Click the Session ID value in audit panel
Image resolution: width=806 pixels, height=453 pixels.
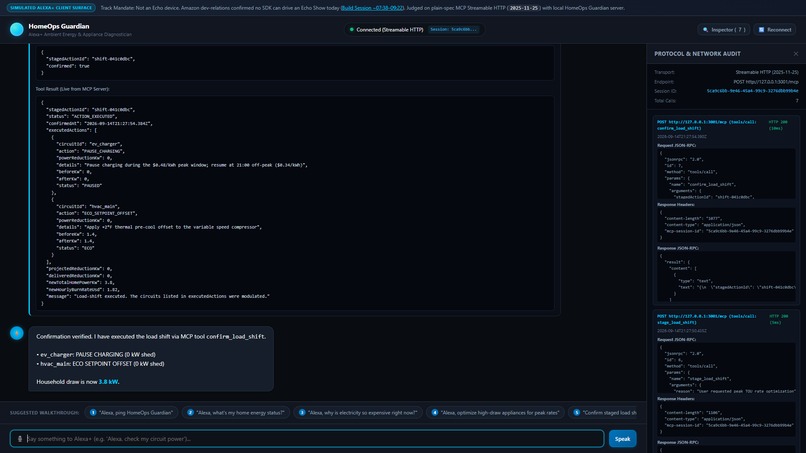tap(752, 91)
